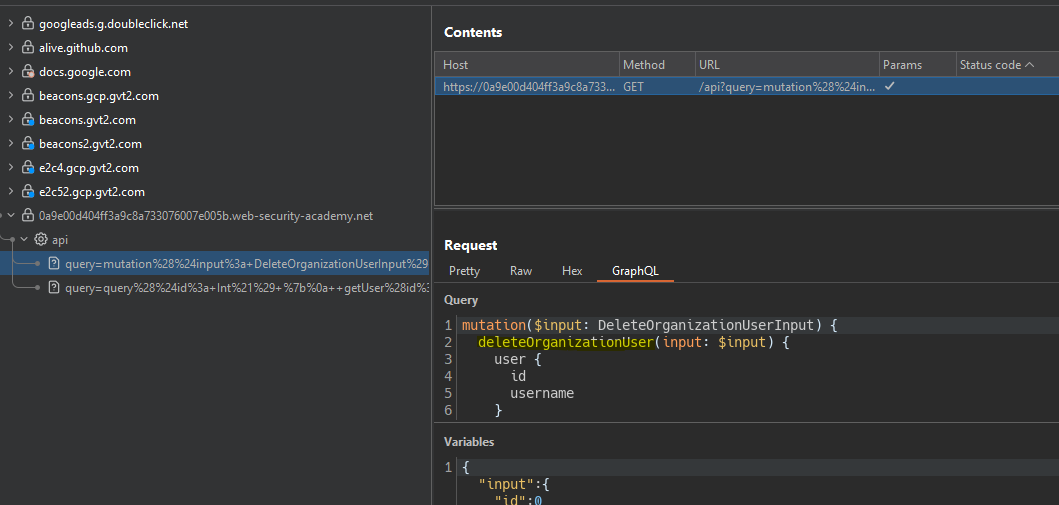Click the lock icon beside beacons2.gvt2.com
Viewport: 1059px width, 505px height.
pos(28,144)
